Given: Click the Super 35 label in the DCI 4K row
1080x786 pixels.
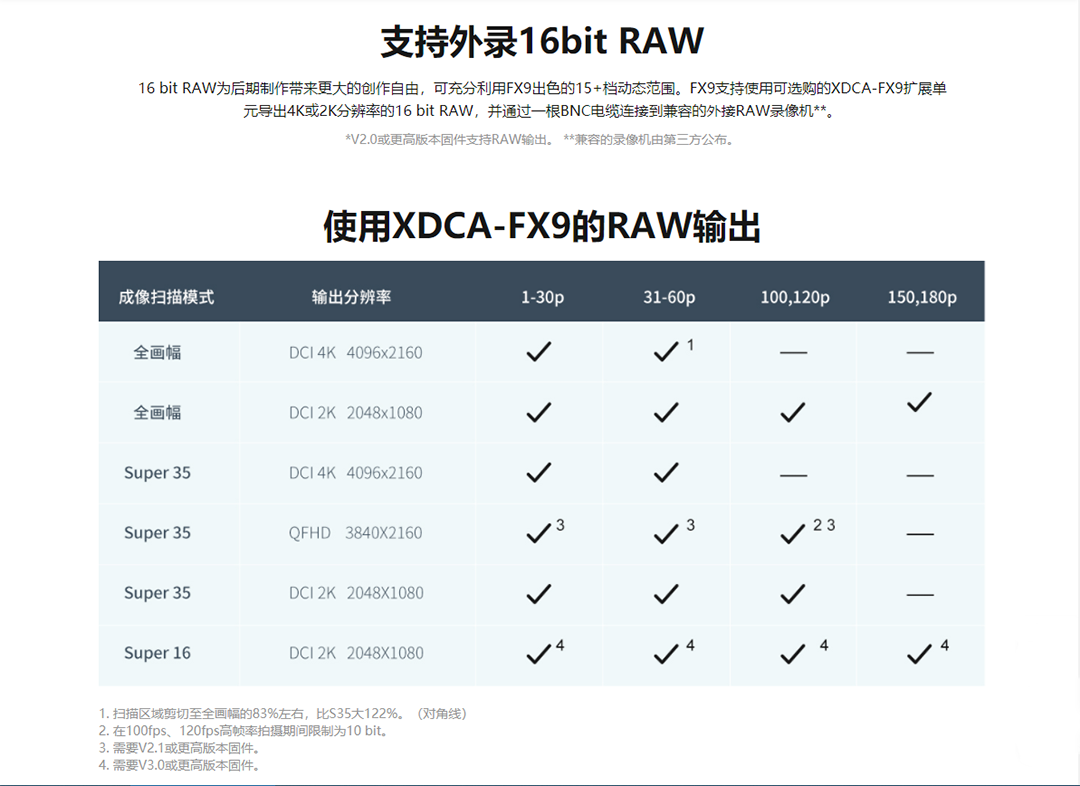Looking at the screenshot, I should click(157, 473).
